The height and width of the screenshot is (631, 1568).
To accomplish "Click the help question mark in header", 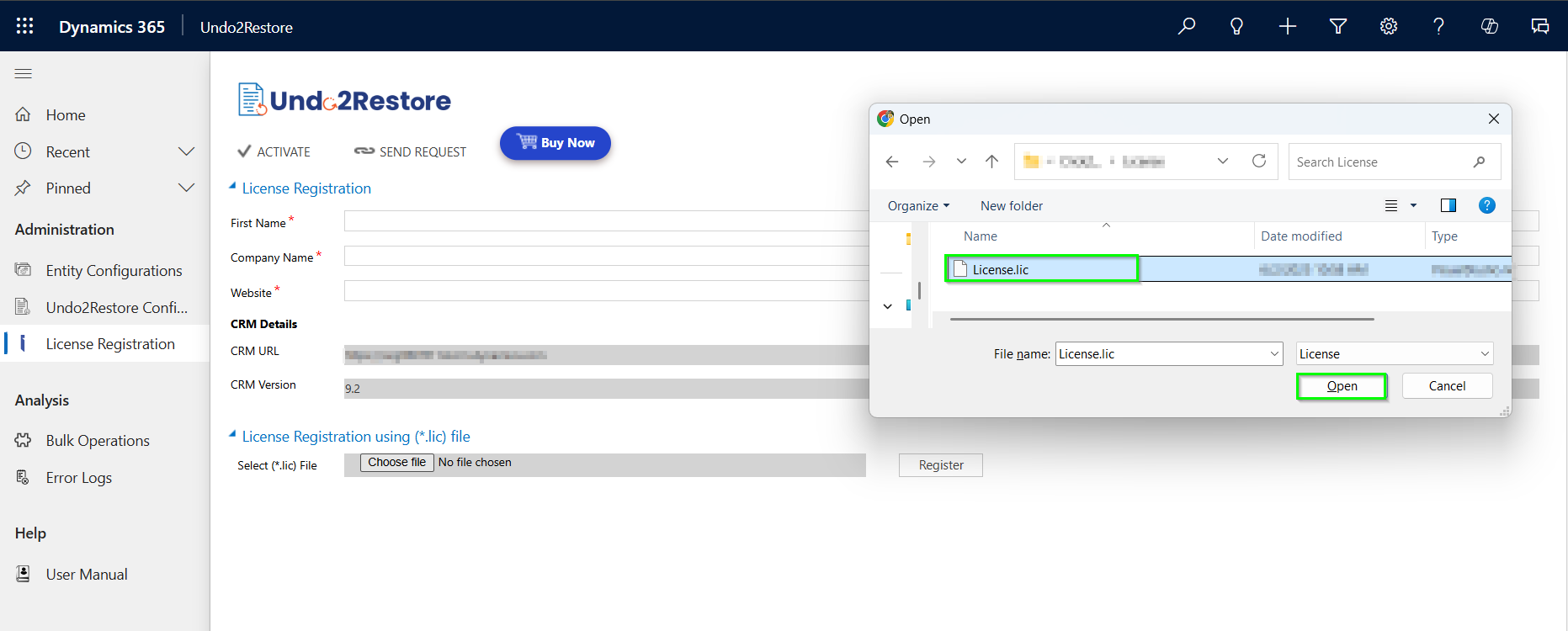I will [x=1438, y=26].
